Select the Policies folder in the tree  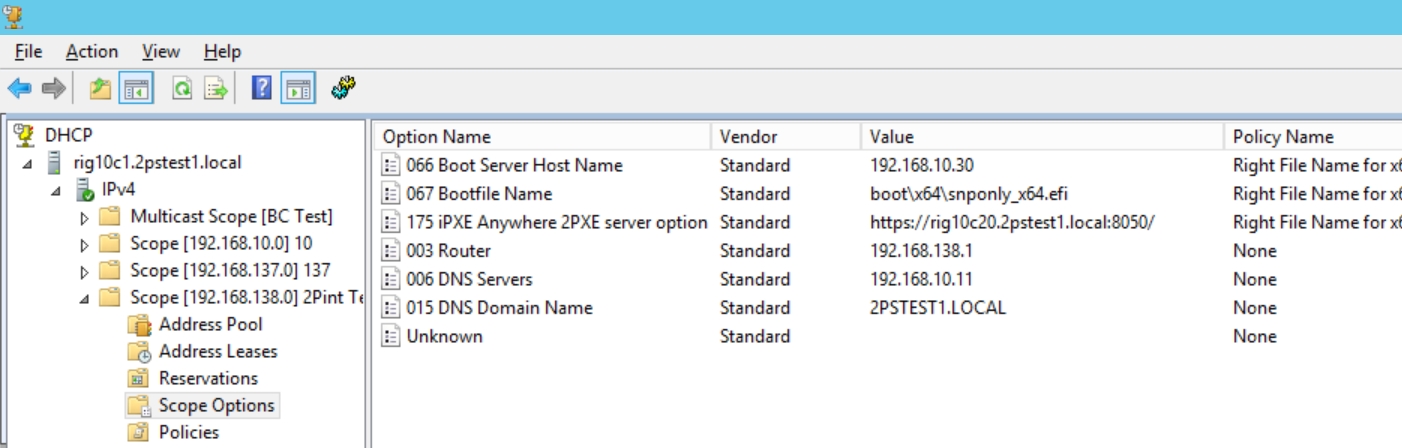pos(188,432)
